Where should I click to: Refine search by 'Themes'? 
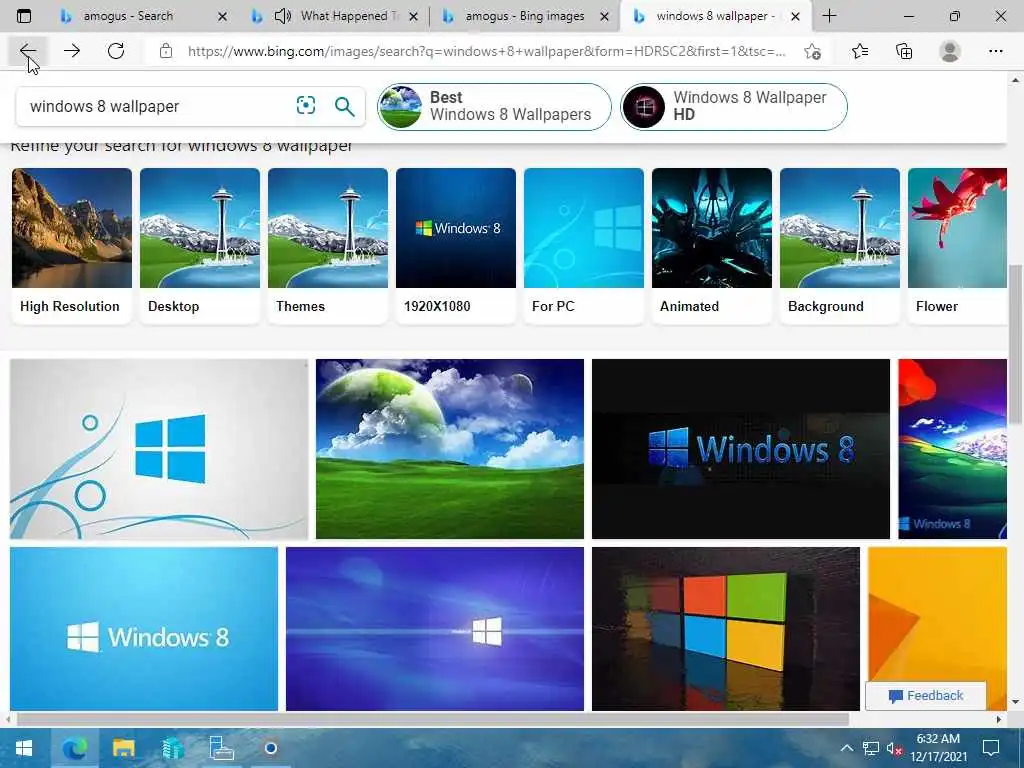coord(328,246)
